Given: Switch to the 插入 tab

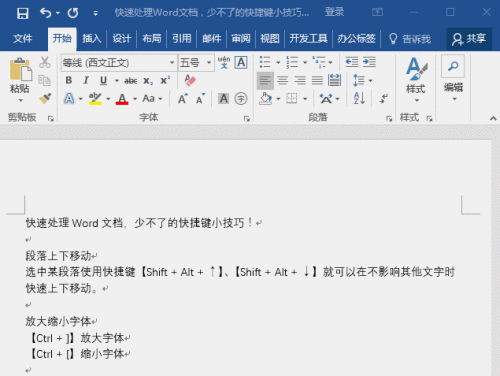Looking at the screenshot, I should coord(92,39).
